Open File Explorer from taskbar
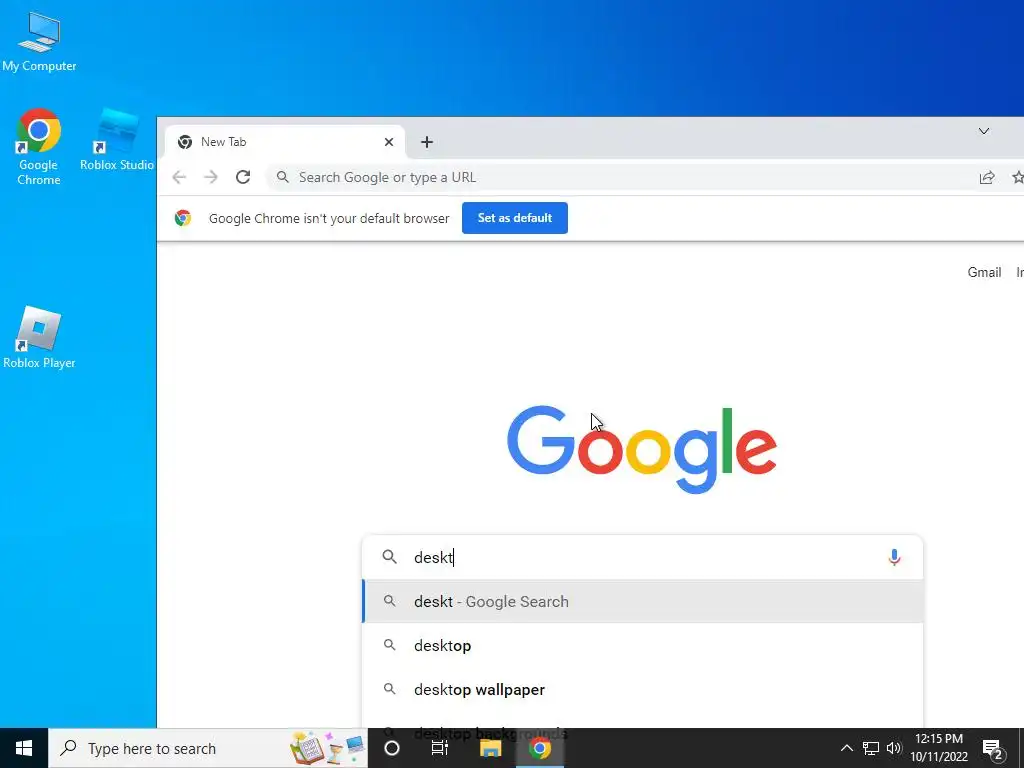 (490, 748)
